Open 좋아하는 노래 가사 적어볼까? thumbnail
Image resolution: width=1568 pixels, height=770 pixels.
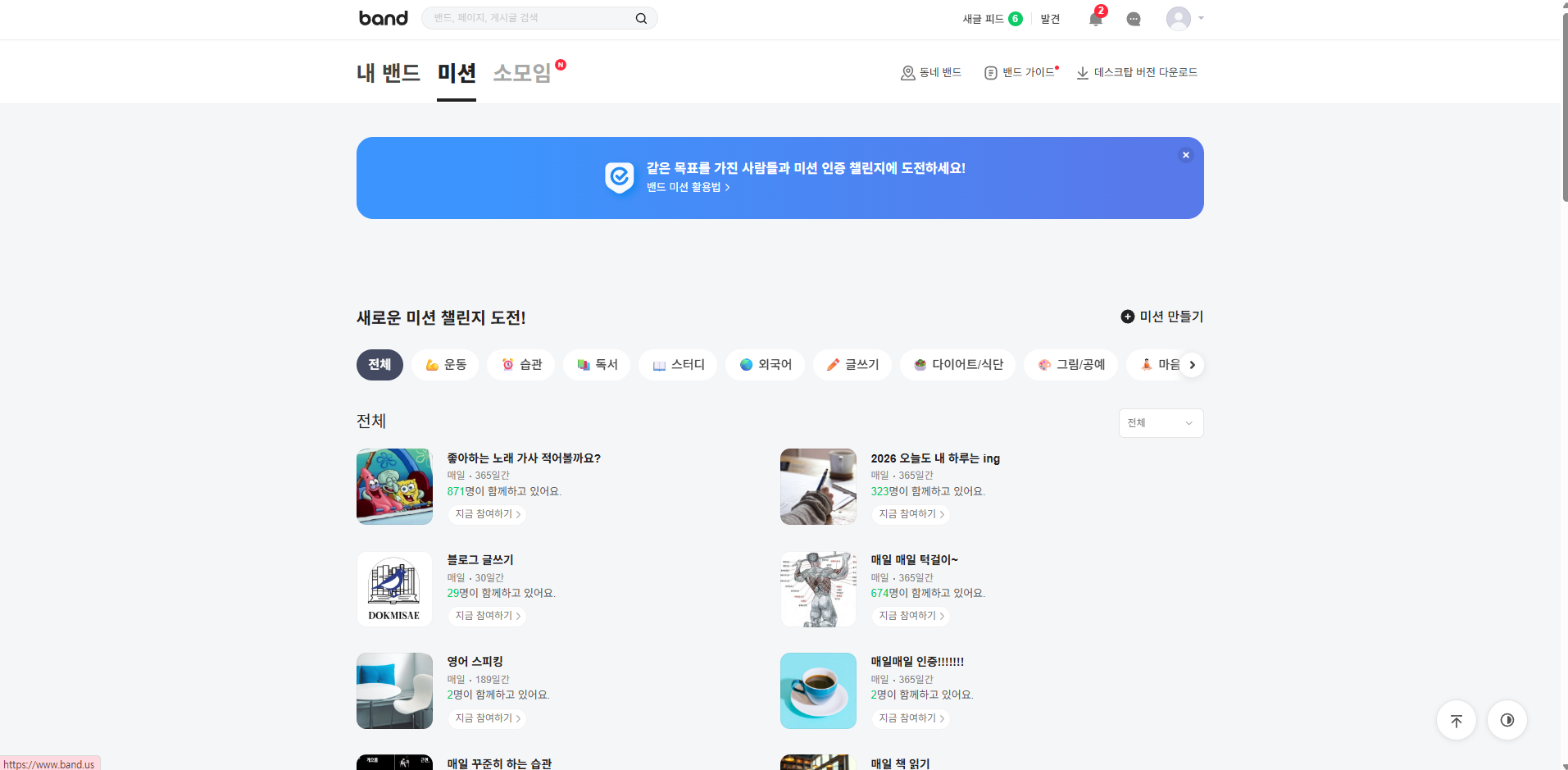394,486
